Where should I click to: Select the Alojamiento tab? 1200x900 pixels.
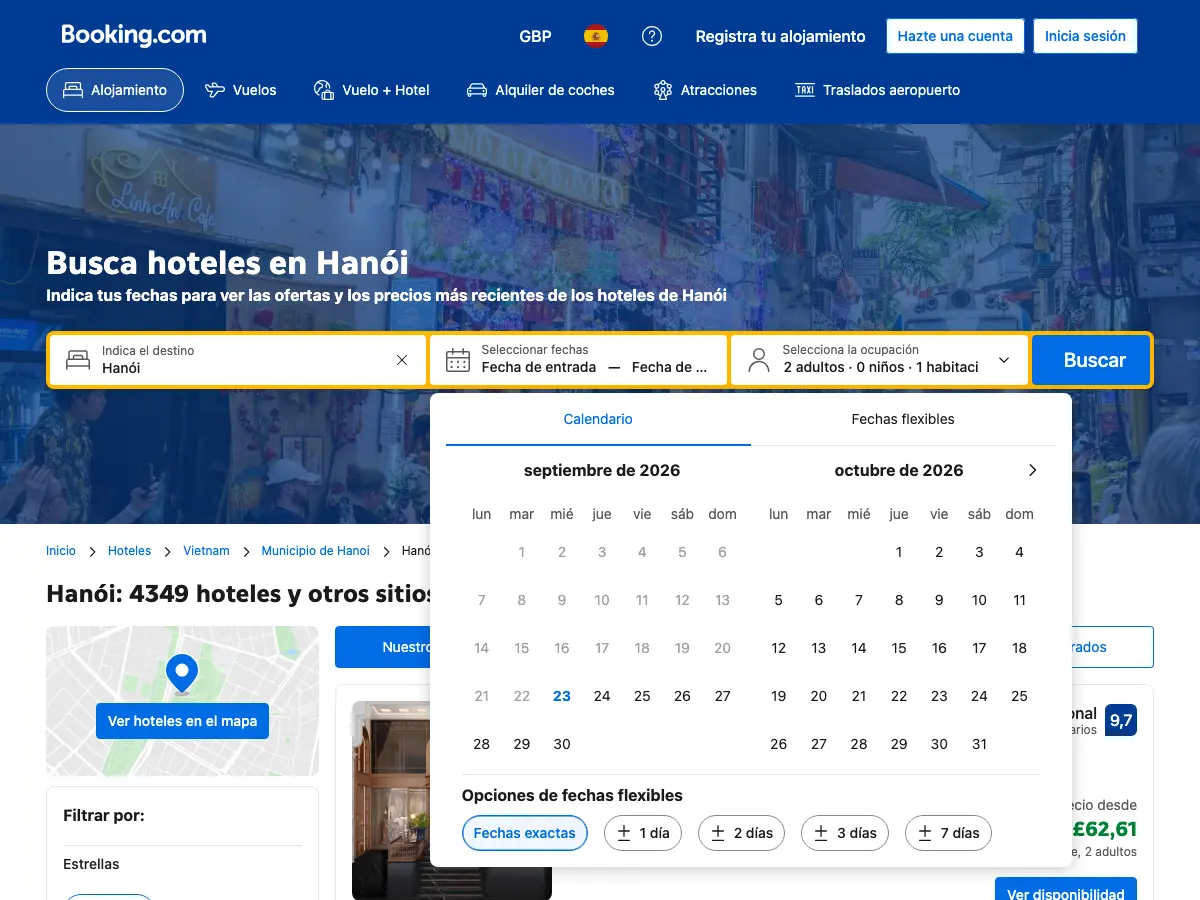pos(115,90)
